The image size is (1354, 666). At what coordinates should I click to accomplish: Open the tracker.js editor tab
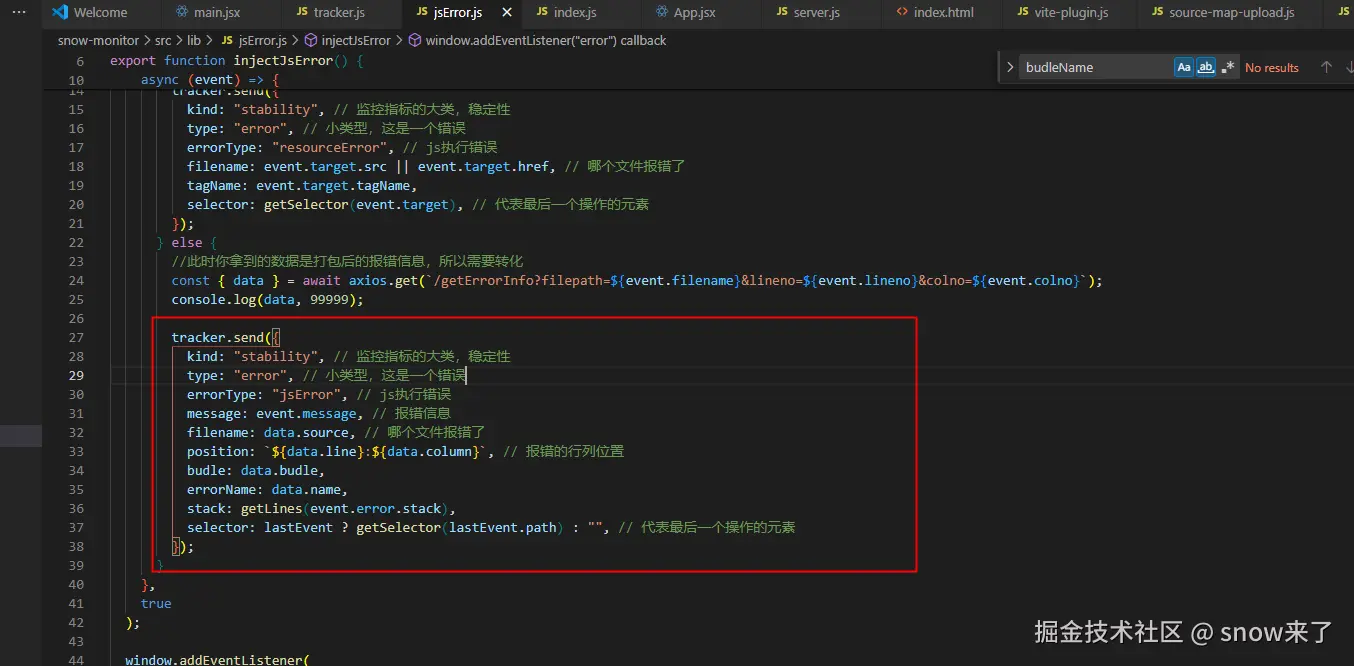click(331, 12)
